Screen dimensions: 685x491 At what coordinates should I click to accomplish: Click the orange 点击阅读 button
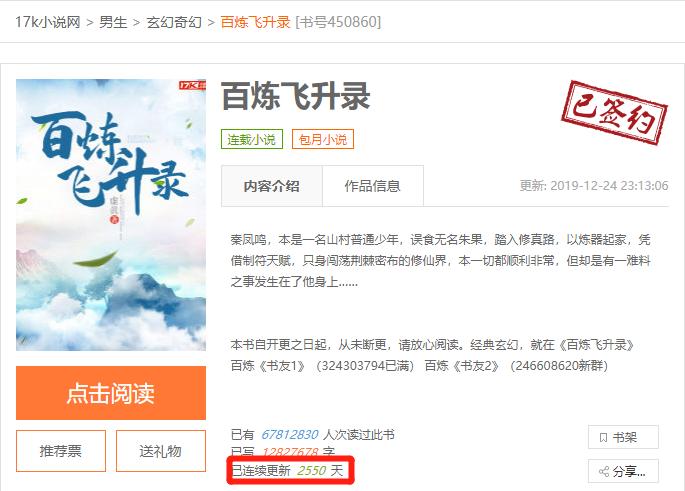tap(111, 393)
